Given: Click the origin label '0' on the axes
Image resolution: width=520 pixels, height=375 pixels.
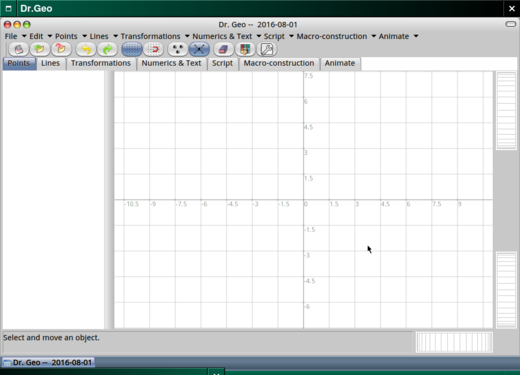Looking at the screenshot, I should point(306,204).
